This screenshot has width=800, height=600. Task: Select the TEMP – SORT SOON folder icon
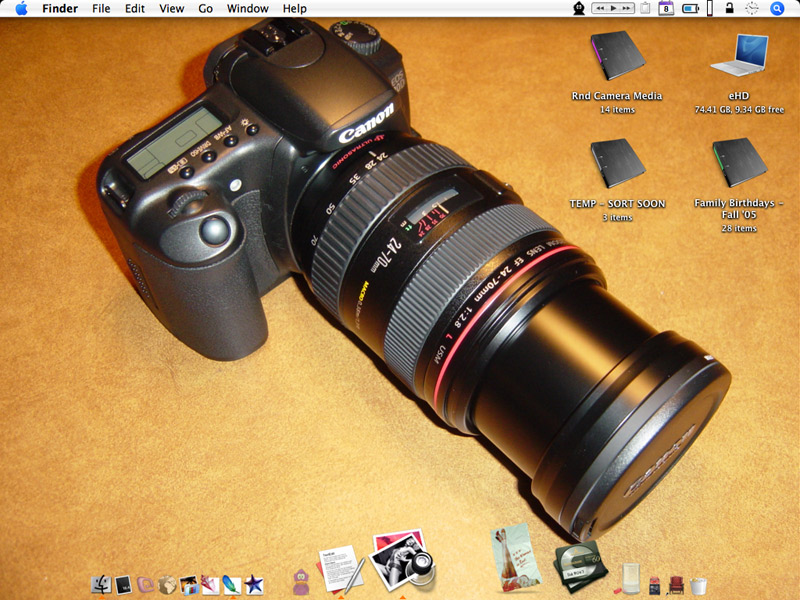(x=617, y=163)
